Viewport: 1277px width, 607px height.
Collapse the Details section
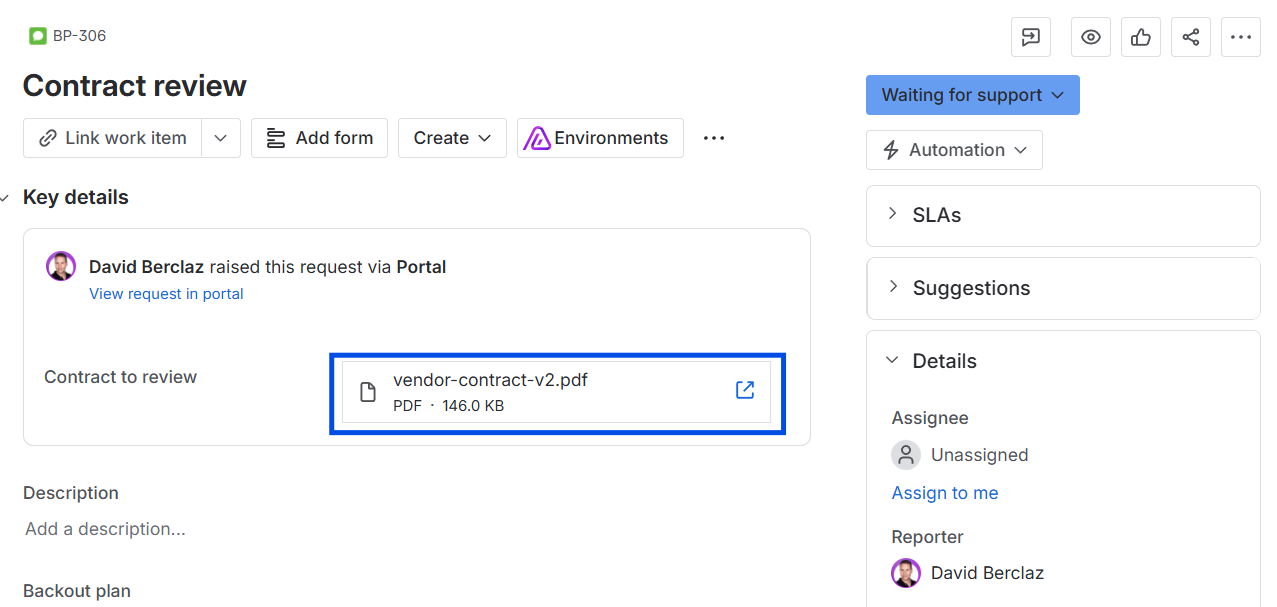[893, 361]
